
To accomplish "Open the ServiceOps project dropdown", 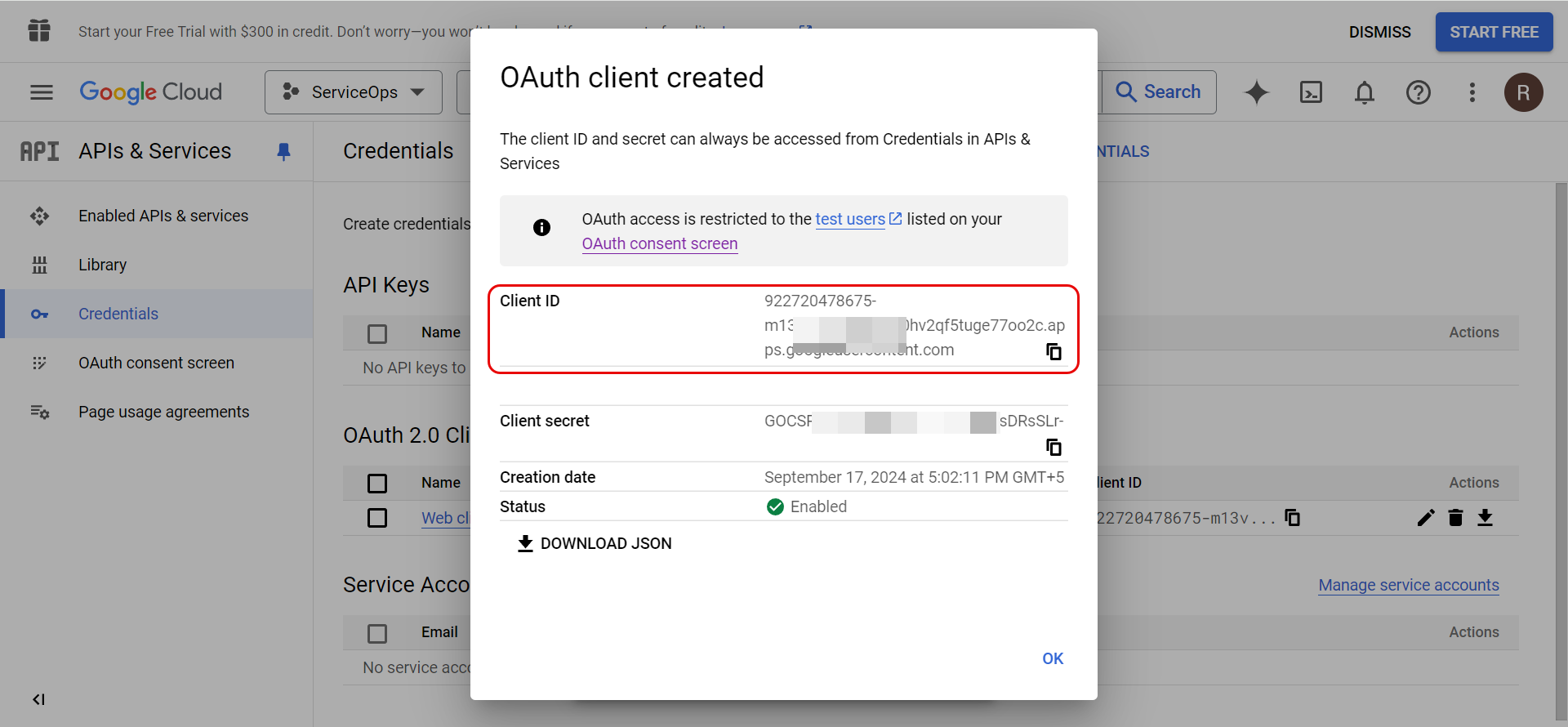I will tap(353, 92).
